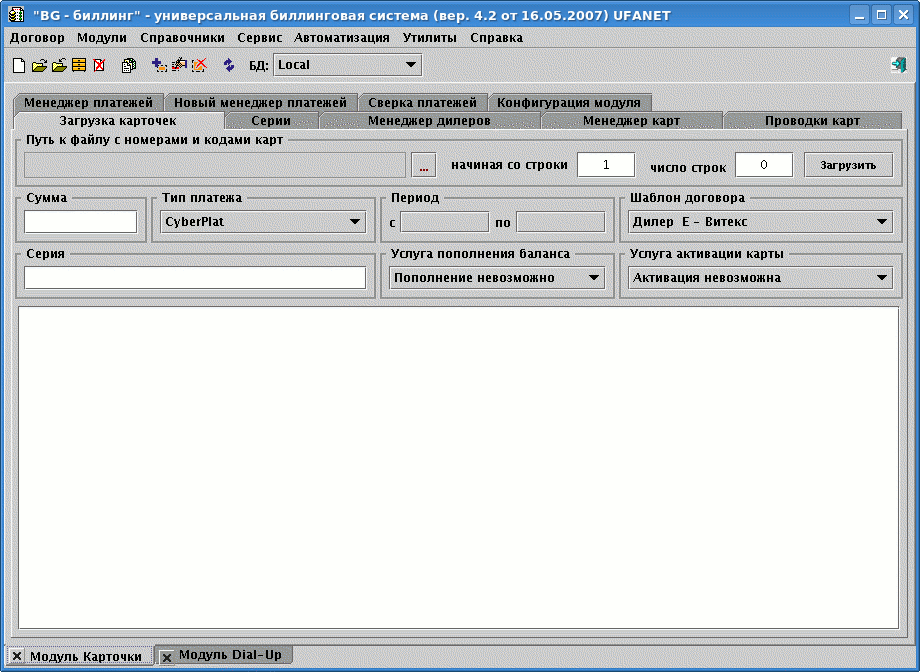Click the blank page new contract icon

pyautogui.click(x=18, y=65)
